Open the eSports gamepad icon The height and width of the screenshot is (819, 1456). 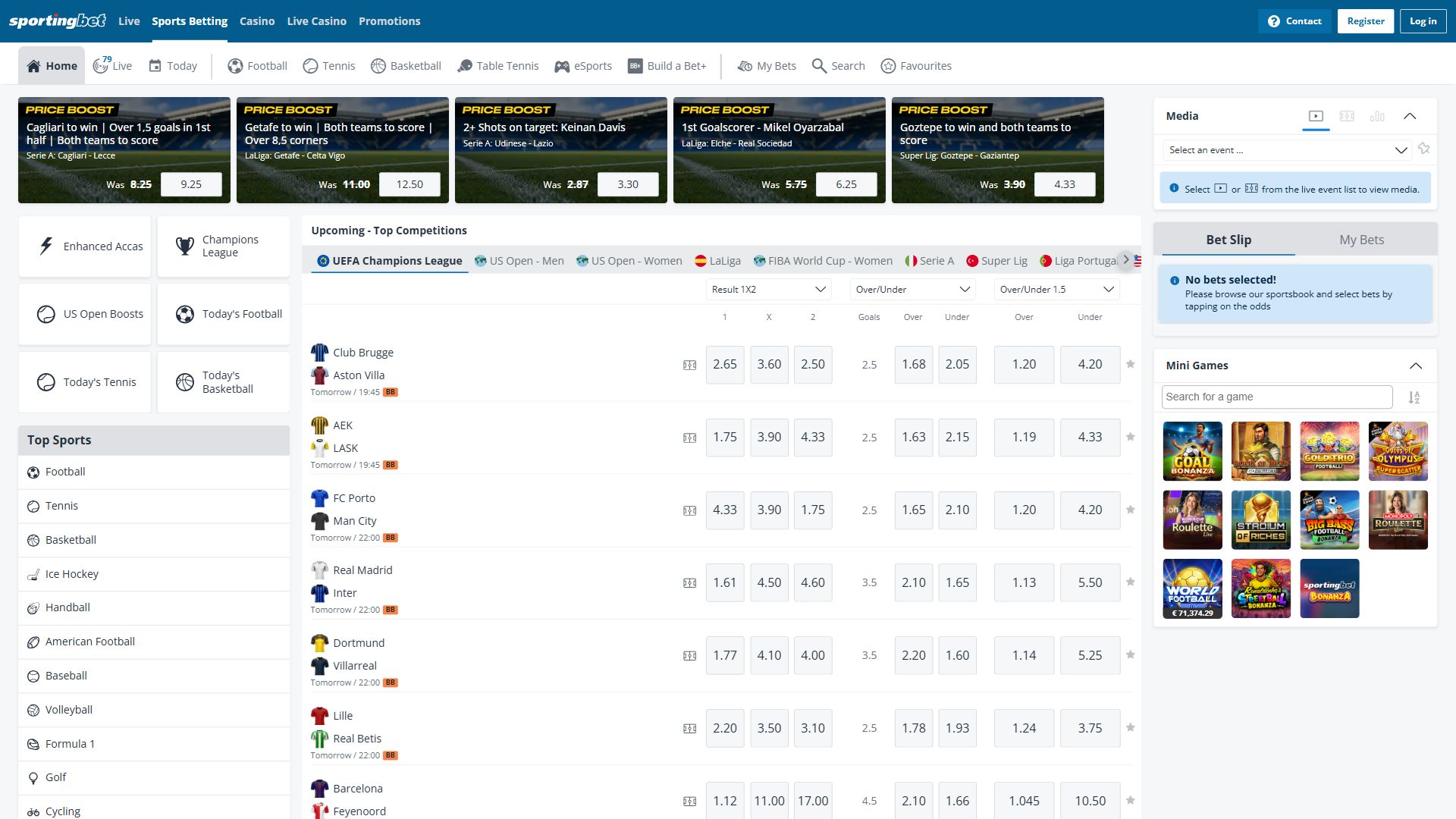pyautogui.click(x=562, y=66)
